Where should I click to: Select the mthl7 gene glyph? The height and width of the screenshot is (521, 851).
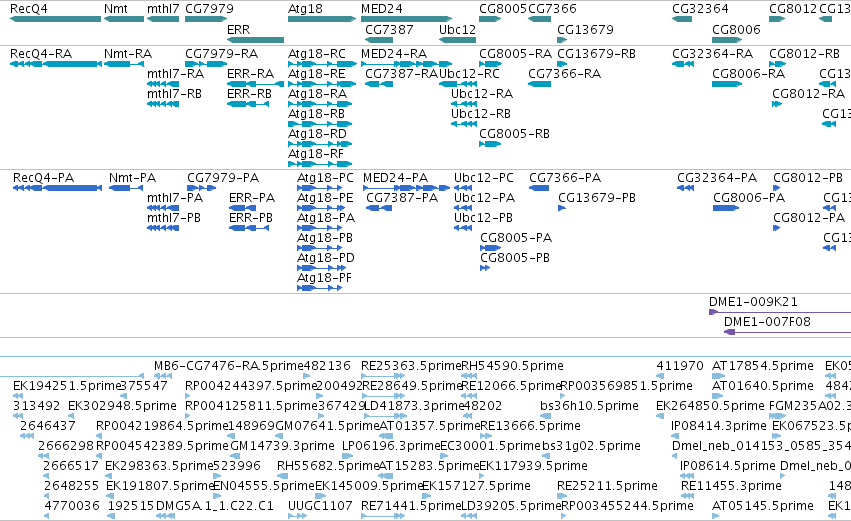click(163, 19)
